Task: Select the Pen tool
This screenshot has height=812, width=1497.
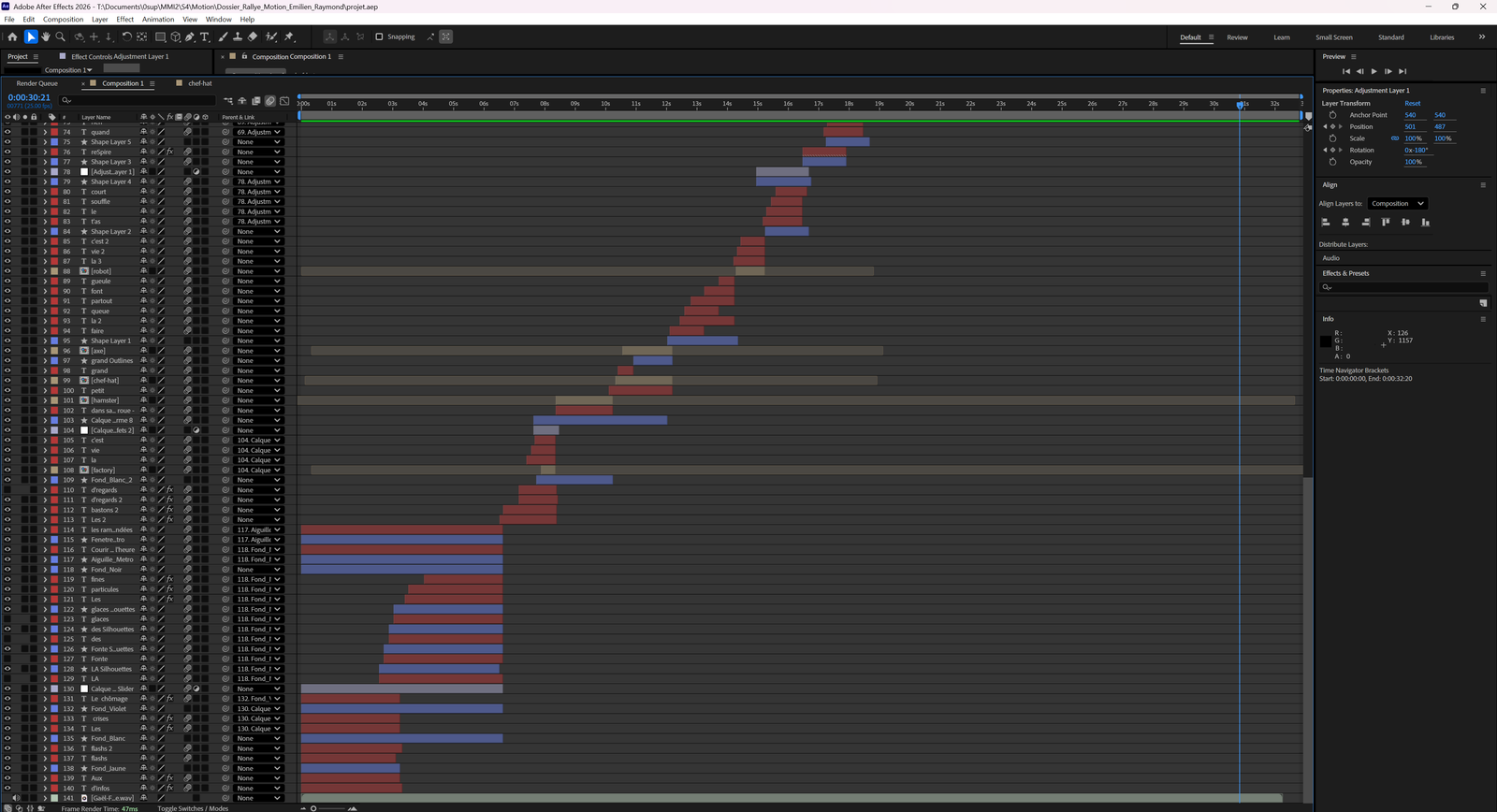Action: pyautogui.click(x=190, y=37)
